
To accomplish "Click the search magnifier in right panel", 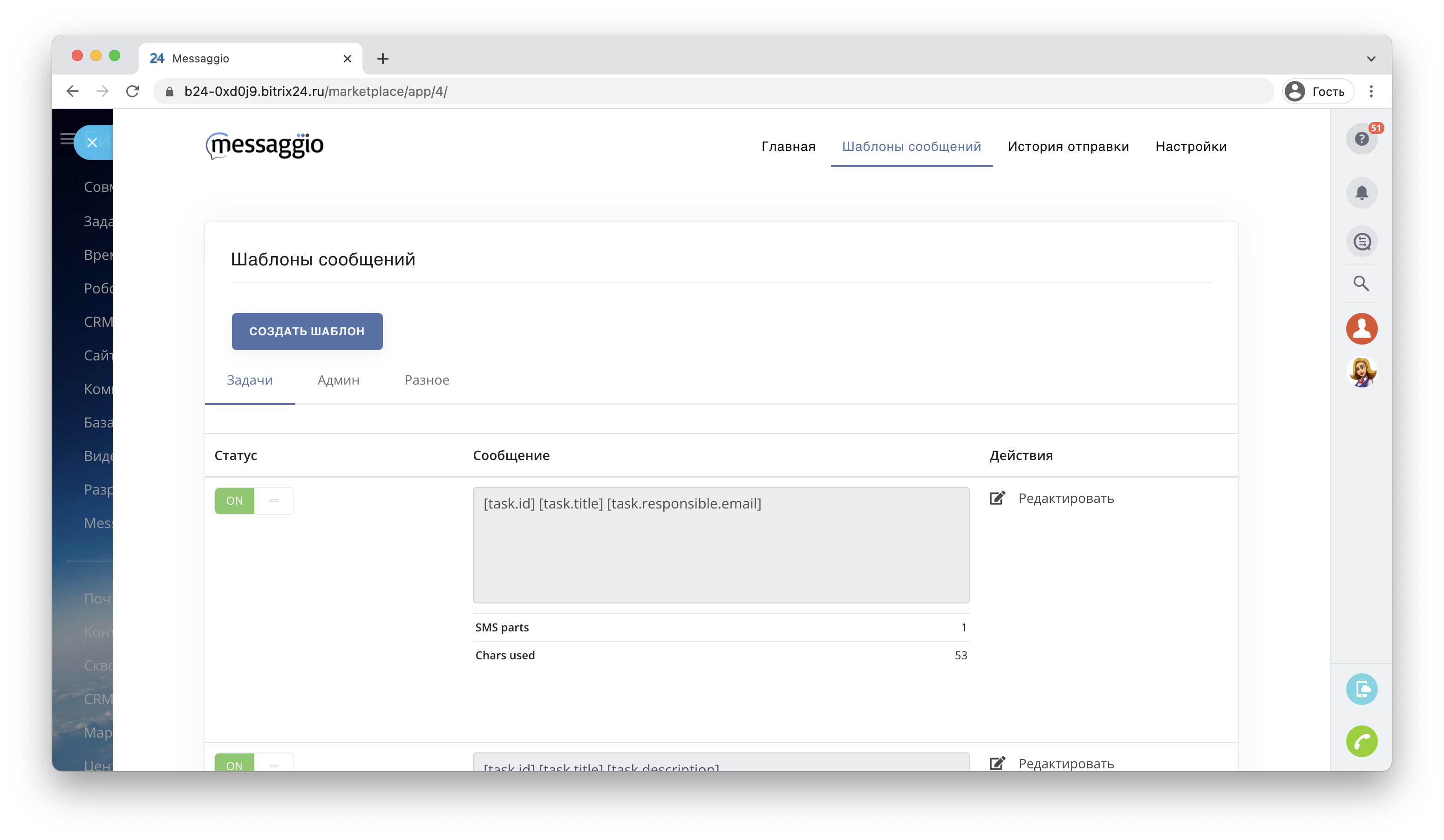I will 1361,283.
